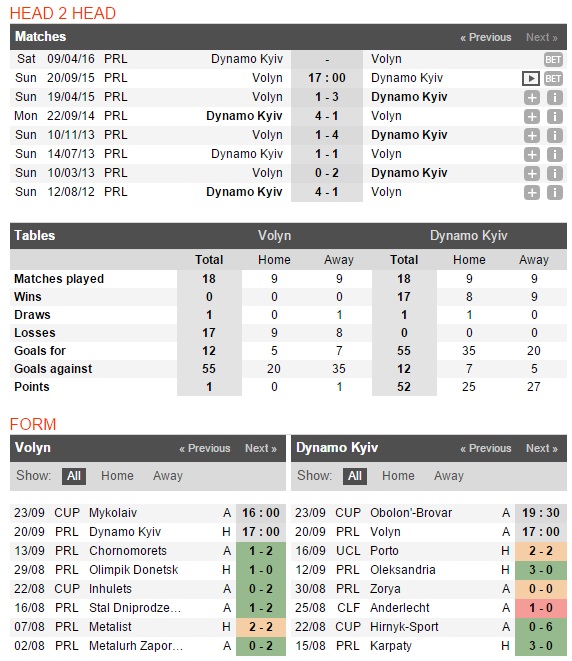Show Volyn Away form only
The width and height of the screenshot is (572, 661).
coord(168,476)
